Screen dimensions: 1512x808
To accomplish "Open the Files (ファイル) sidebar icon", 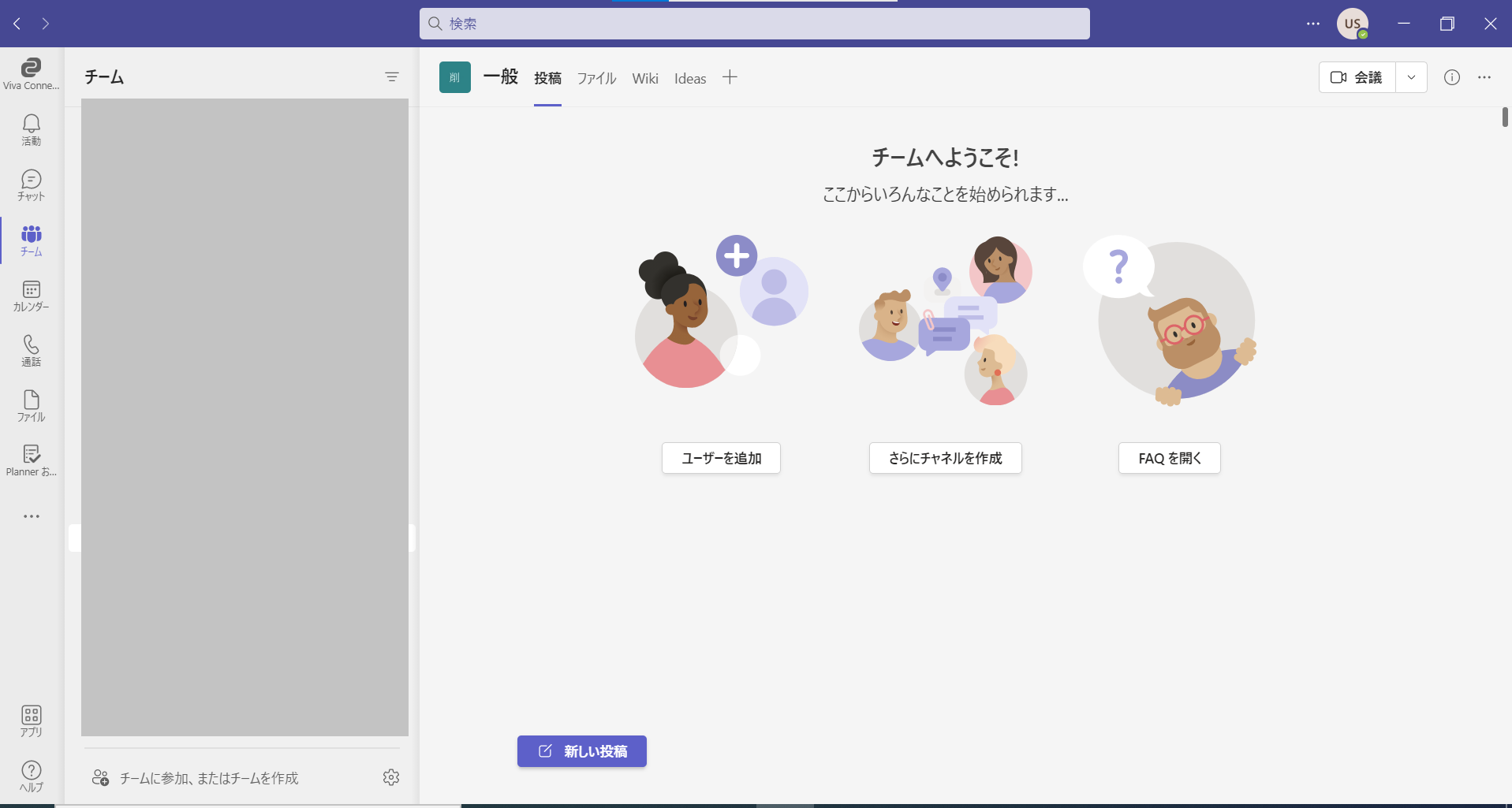I will [32, 406].
